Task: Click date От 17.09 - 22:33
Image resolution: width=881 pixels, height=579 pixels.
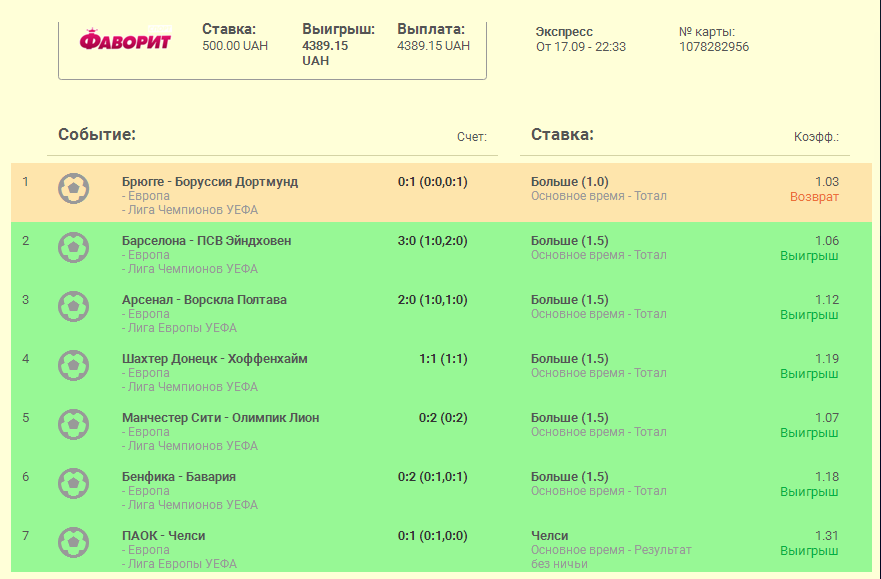Action: (581, 47)
